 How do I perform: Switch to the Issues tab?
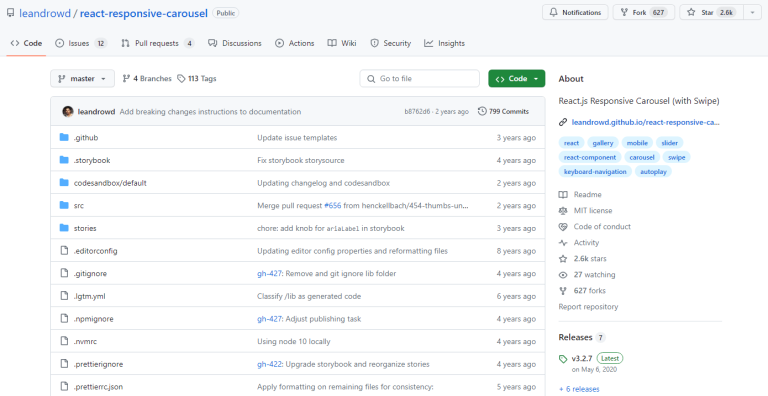[x=81, y=43]
